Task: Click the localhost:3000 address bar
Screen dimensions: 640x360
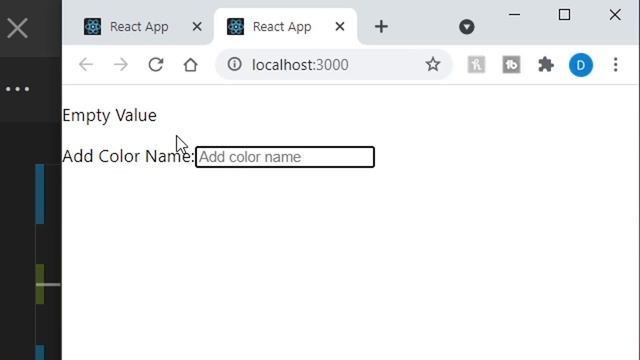Action: (334, 64)
